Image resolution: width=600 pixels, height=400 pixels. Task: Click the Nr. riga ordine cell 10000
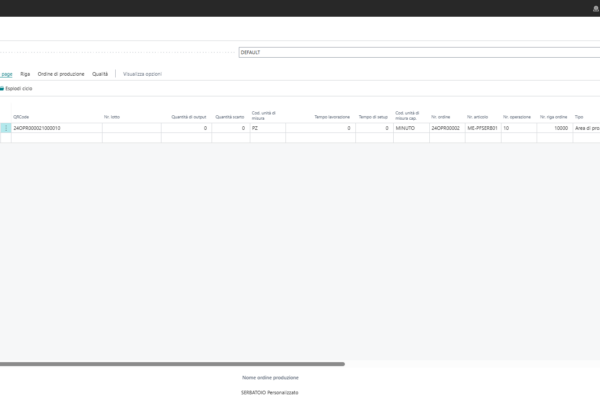pos(554,129)
